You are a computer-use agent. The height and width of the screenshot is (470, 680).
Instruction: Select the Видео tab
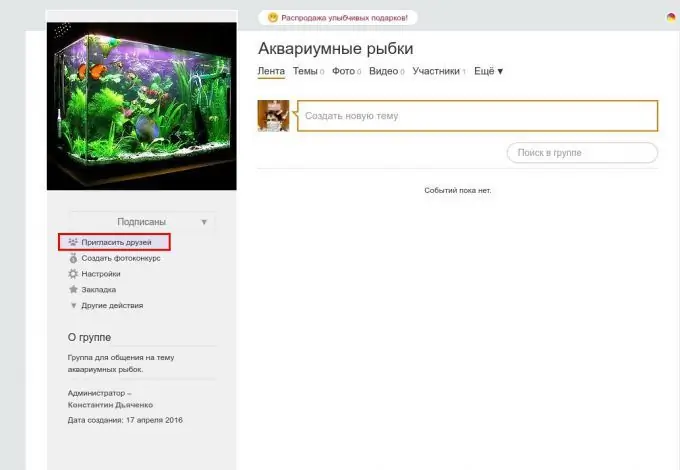tap(383, 72)
